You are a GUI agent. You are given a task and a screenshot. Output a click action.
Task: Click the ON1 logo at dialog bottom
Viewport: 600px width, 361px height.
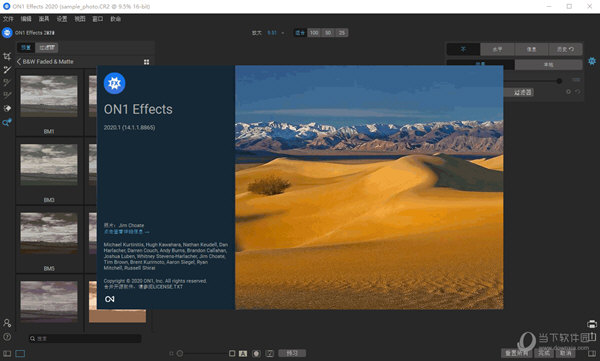(110, 299)
